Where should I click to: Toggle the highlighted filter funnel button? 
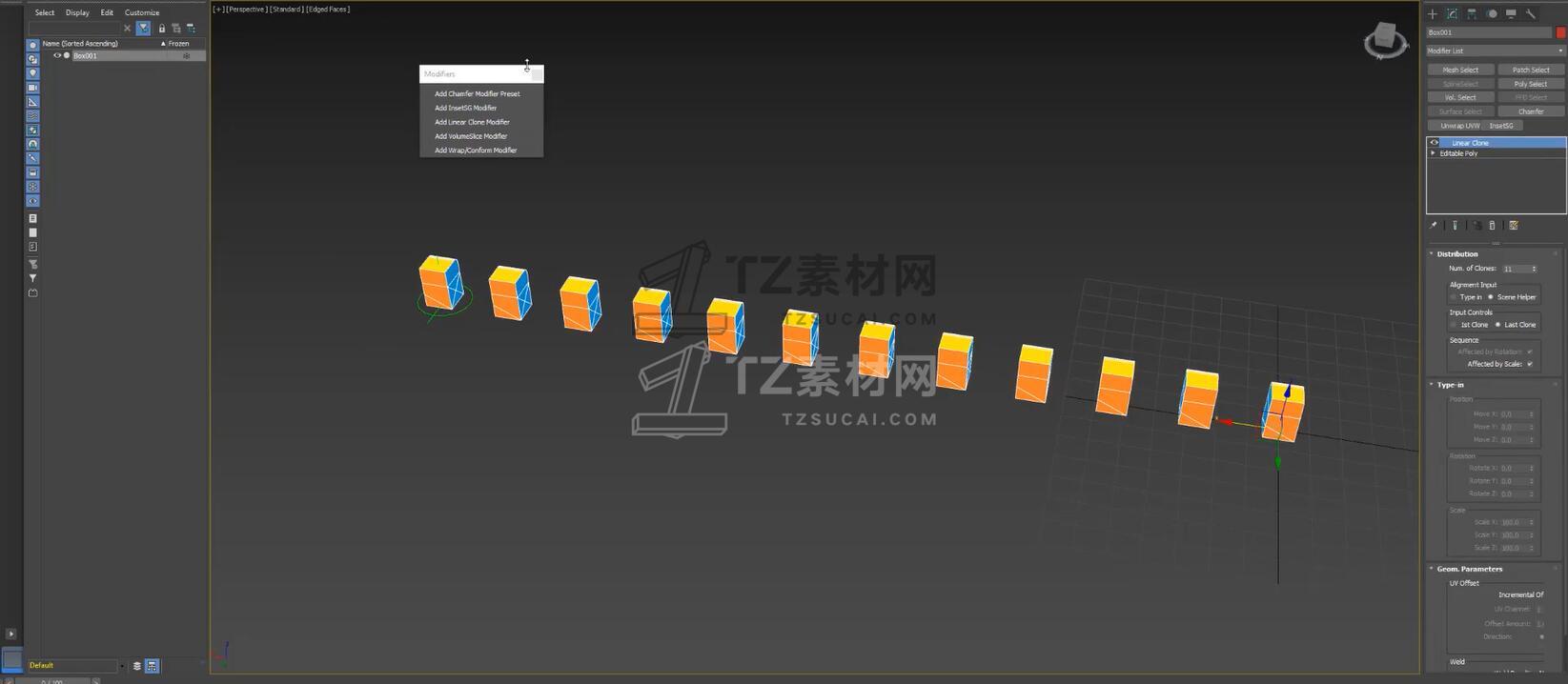coord(143,29)
